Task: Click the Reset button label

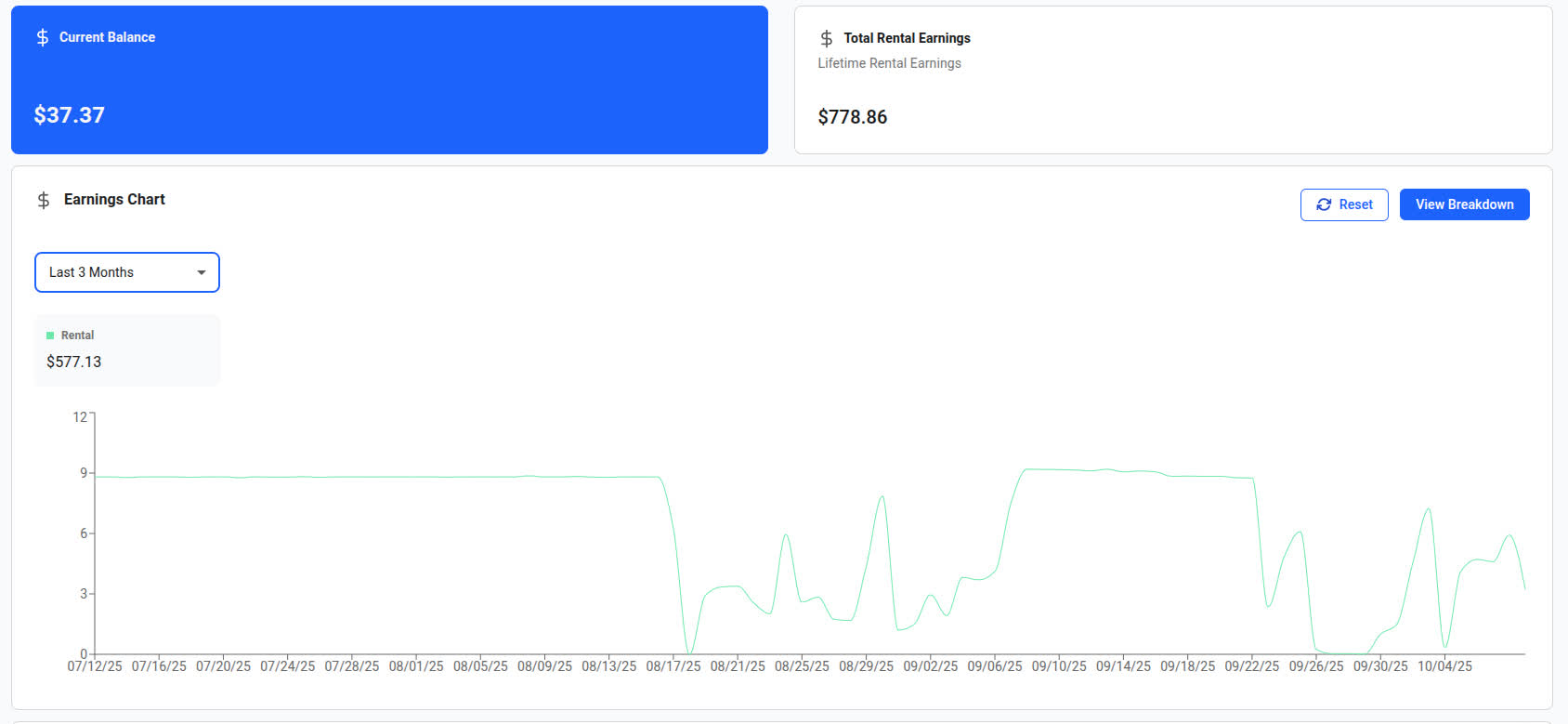Action: [x=1355, y=204]
